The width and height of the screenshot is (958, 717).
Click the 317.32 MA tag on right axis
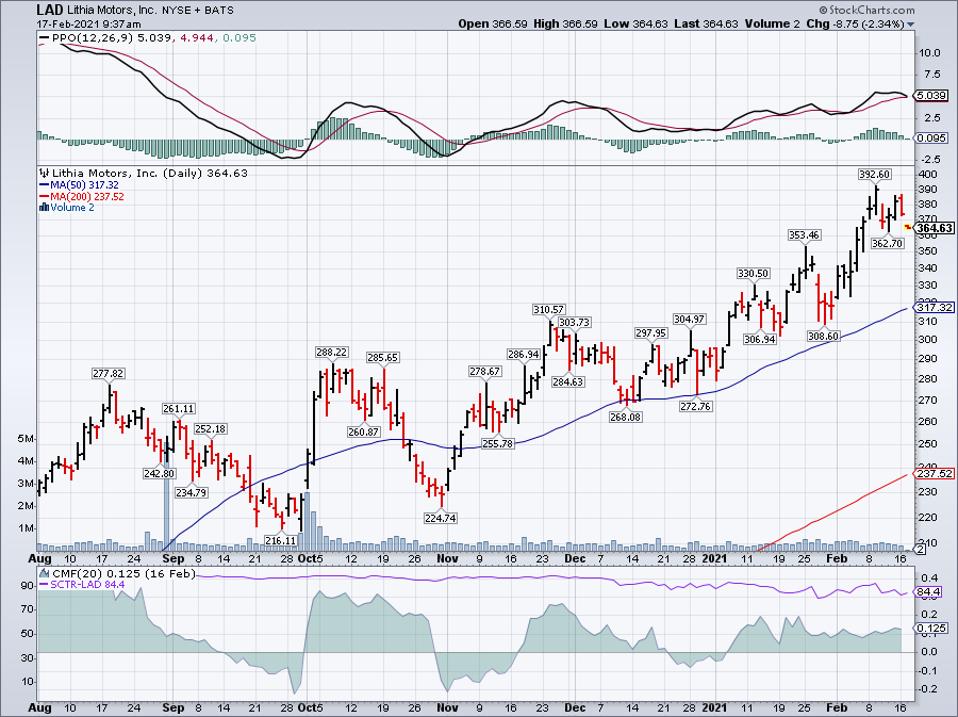(935, 308)
